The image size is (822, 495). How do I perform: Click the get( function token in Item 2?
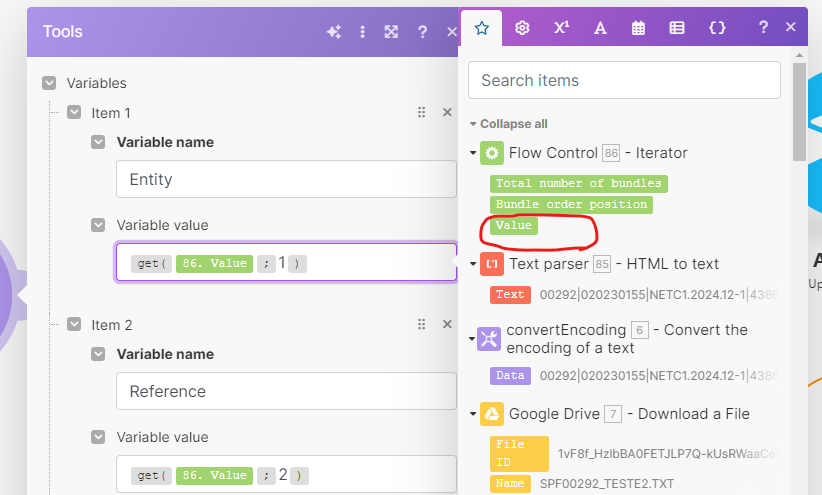(x=152, y=475)
